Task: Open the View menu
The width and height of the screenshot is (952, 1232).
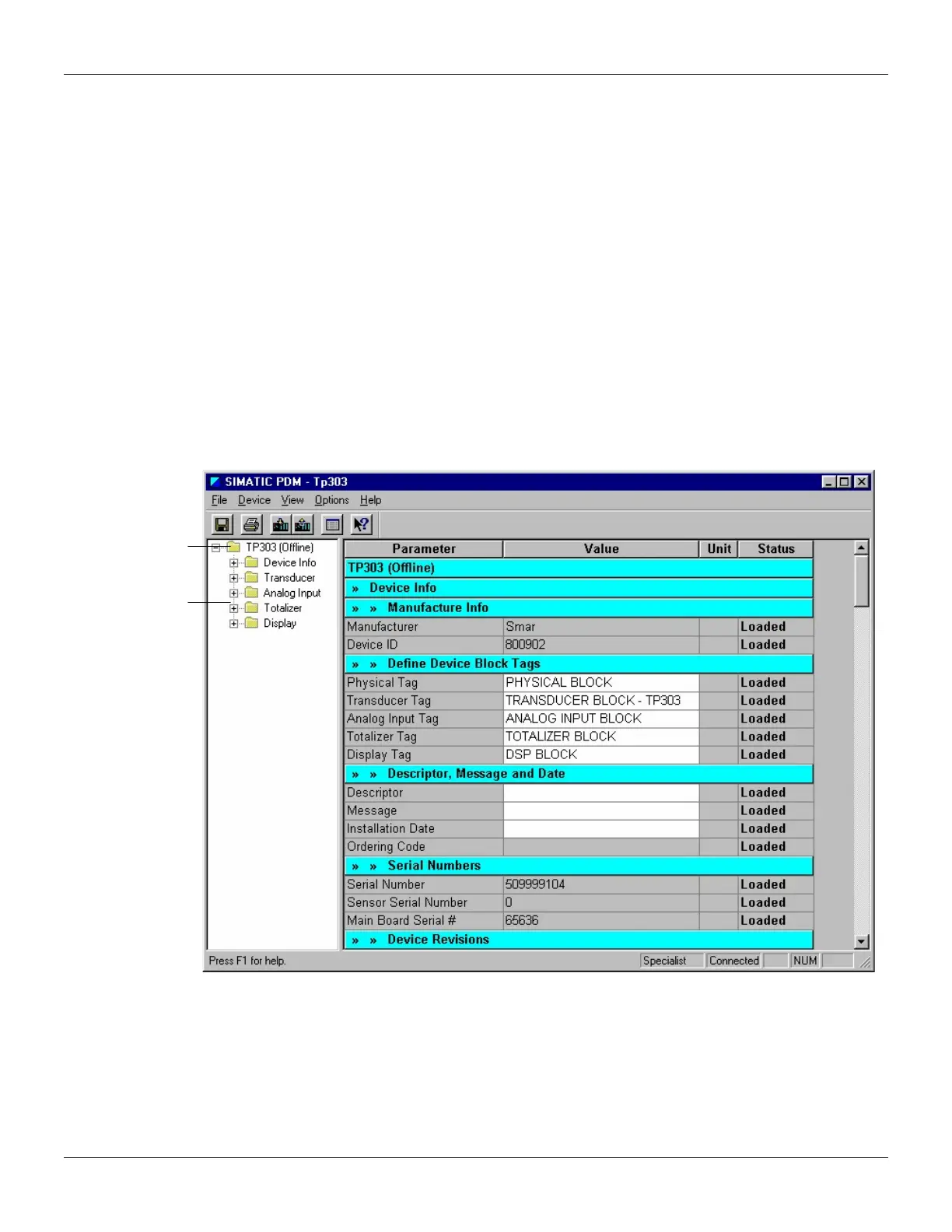Action: (292, 500)
